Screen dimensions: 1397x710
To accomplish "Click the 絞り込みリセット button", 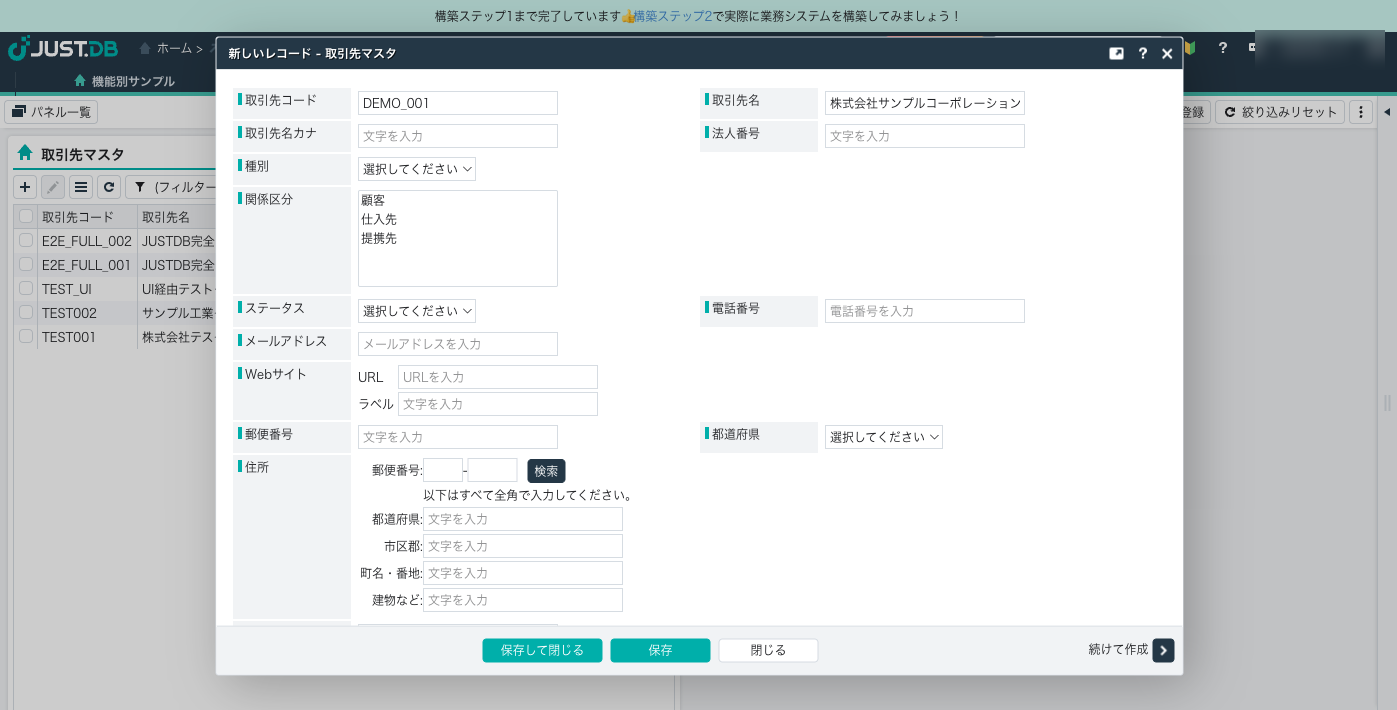I will tap(1279, 112).
